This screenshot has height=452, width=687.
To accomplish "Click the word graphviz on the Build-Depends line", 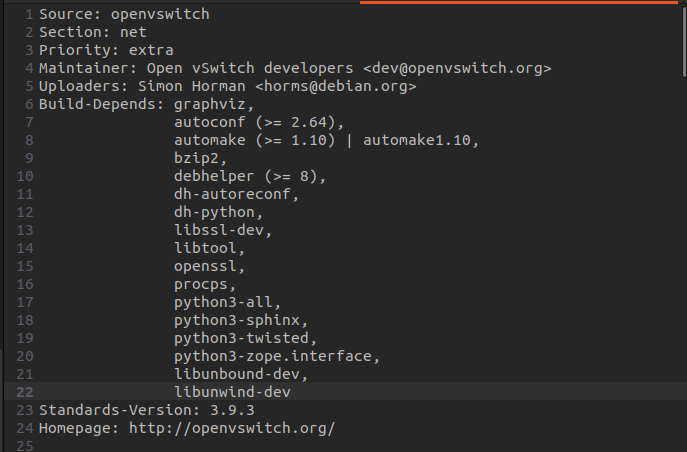I will (x=210, y=104).
